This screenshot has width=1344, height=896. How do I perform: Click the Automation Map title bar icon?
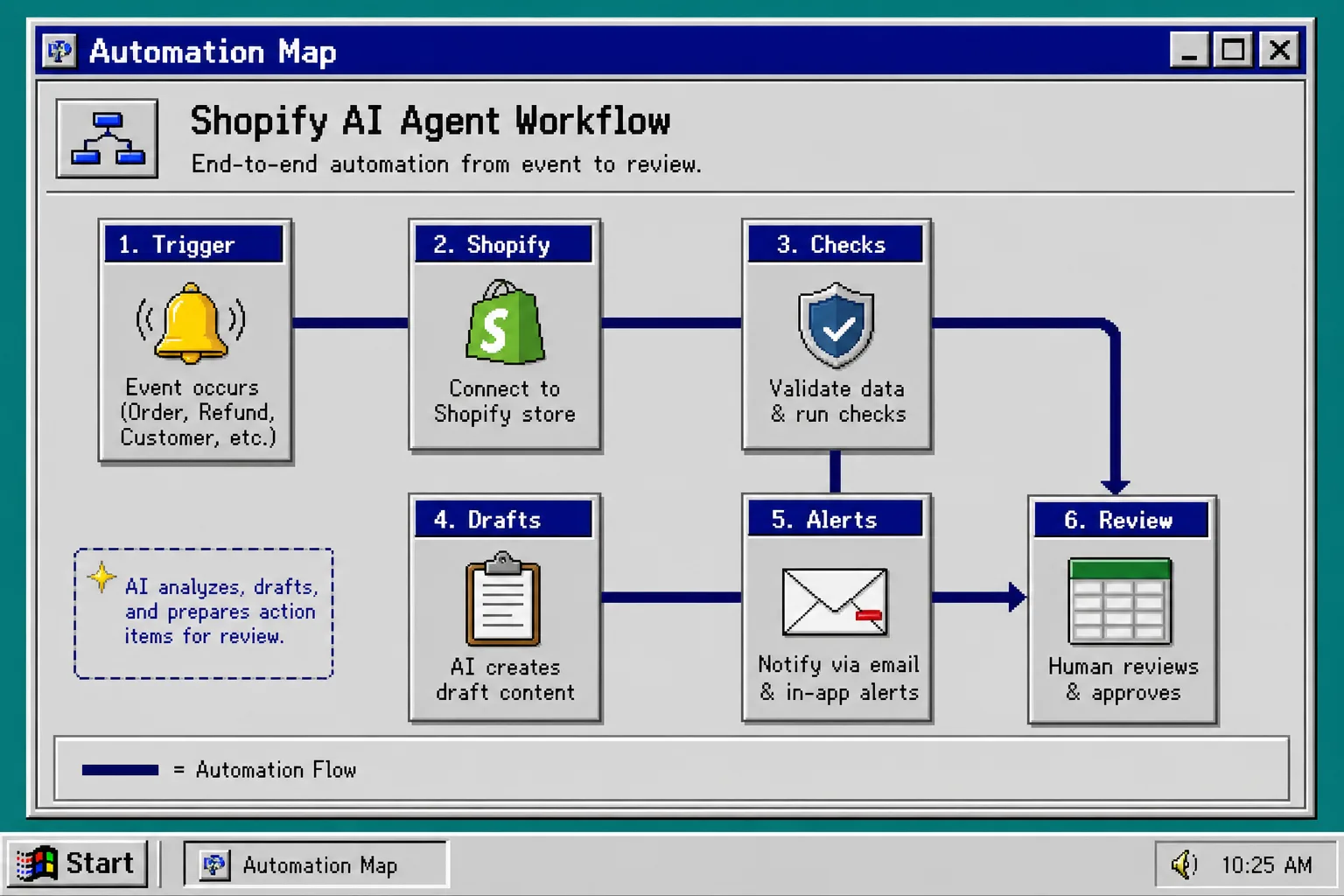pos(59,51)
